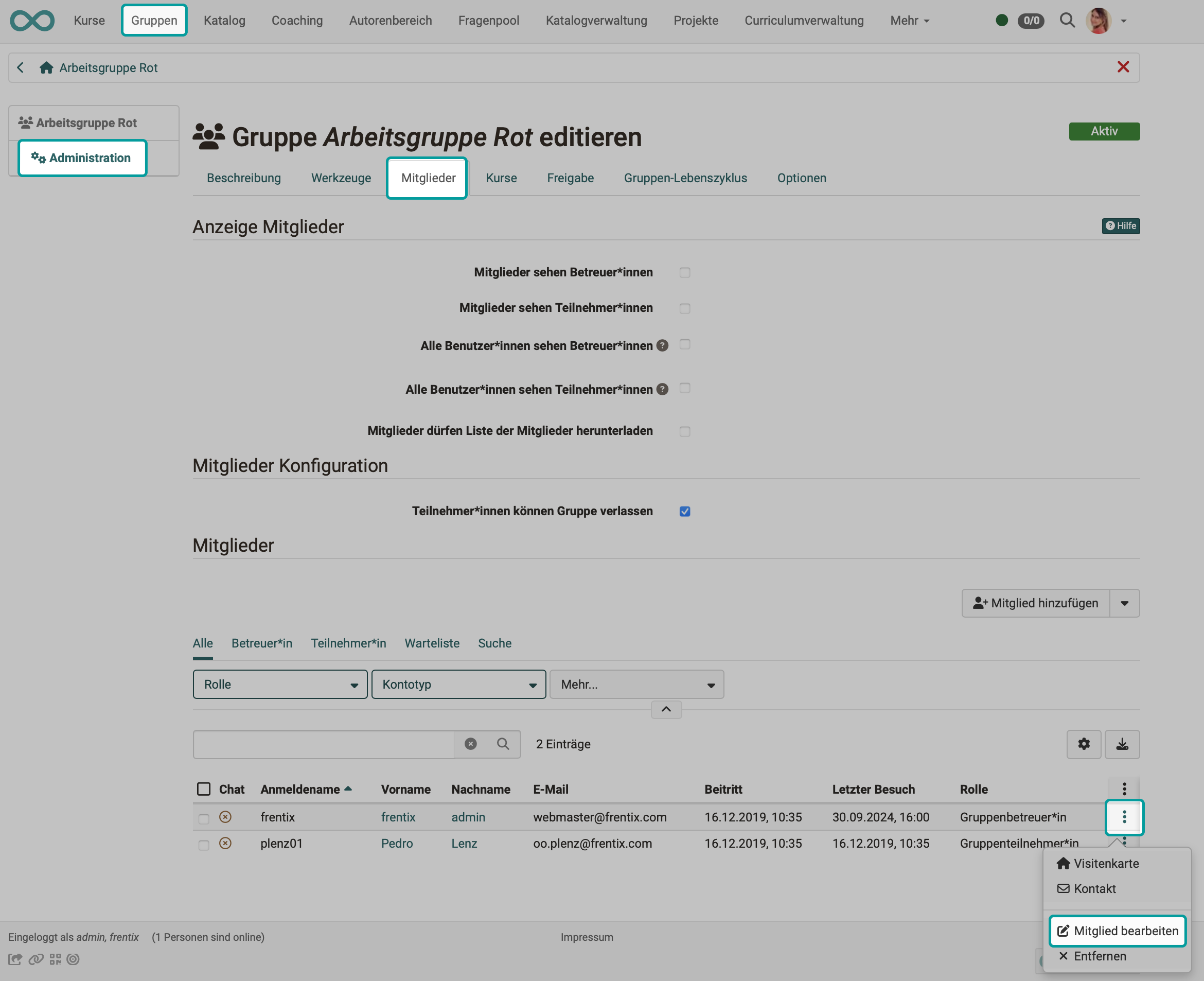The image size is (1204, 981).
Task: Open the Kontotyp filter dropdown
Action: coord(458,685)
